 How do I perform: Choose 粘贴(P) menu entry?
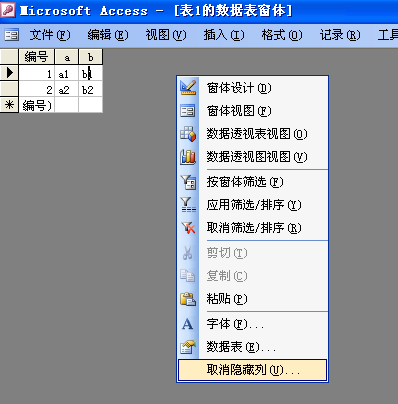pos(252,299)
